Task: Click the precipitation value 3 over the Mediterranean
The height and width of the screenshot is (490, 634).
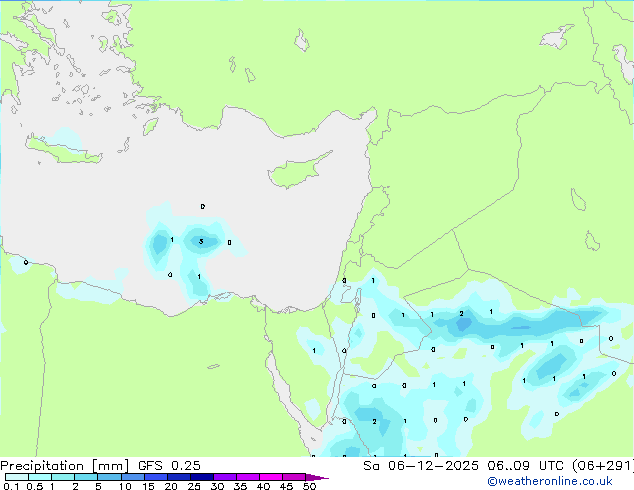Action: tap(201, 242)
